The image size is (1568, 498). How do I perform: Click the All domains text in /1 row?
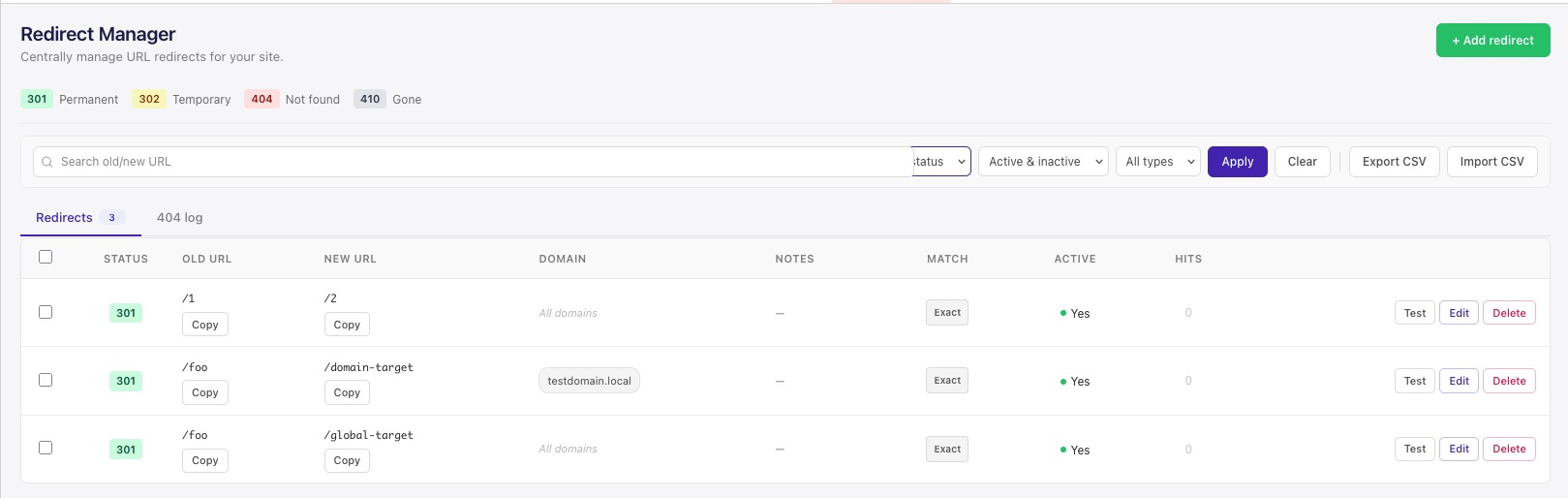[569, 313]
